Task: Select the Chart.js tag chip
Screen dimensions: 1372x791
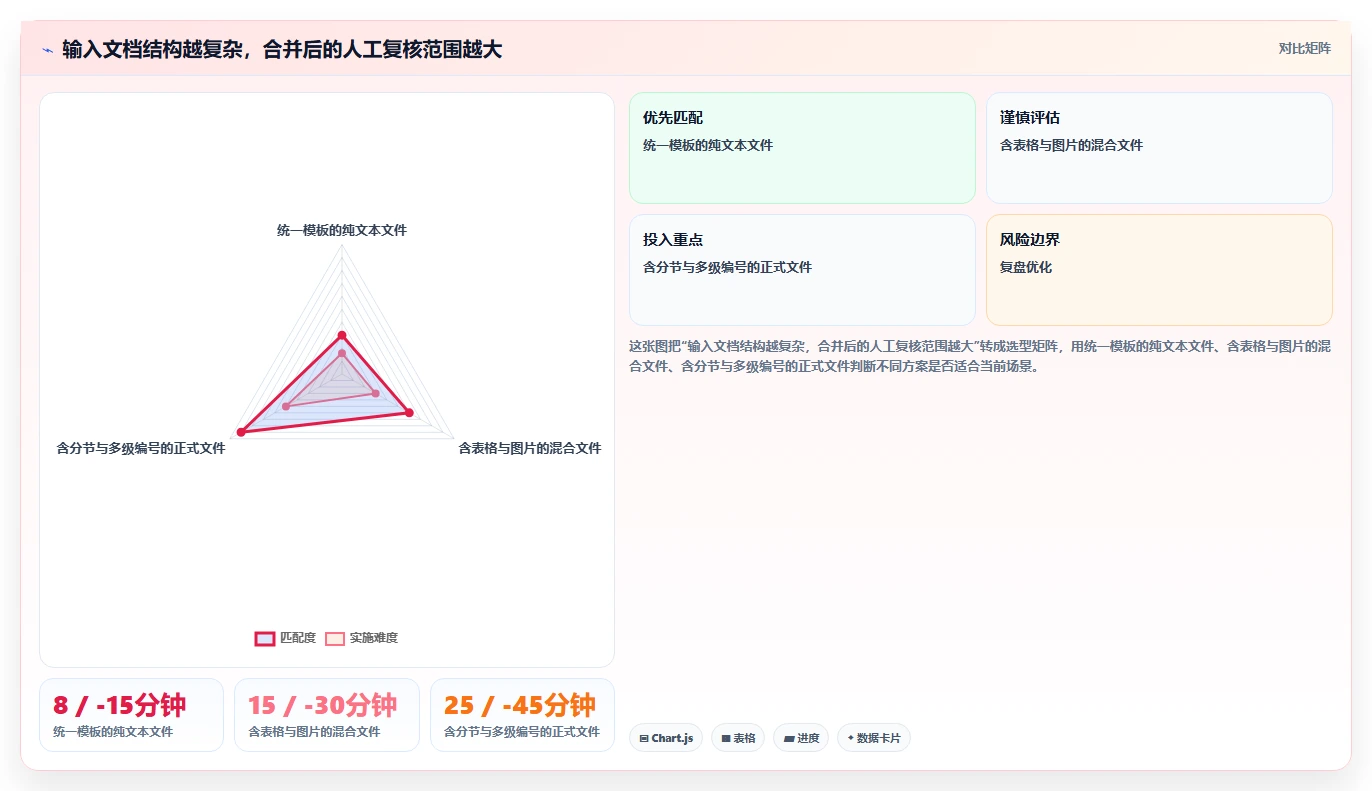Action: [x=666, y=738]
